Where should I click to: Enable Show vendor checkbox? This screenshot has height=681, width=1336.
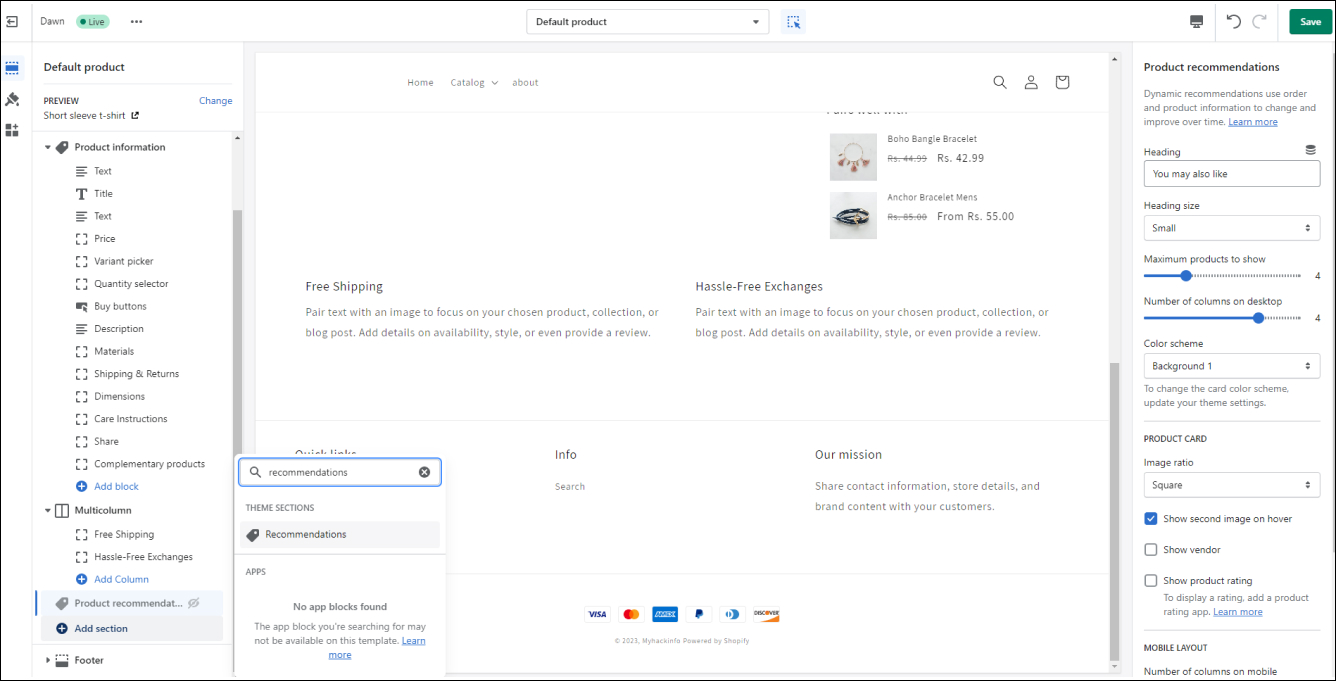[1151, 549]
